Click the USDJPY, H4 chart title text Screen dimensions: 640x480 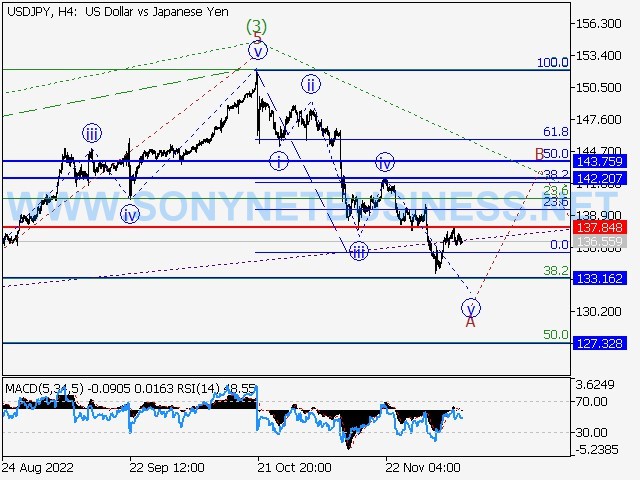(x=118, y=12)
